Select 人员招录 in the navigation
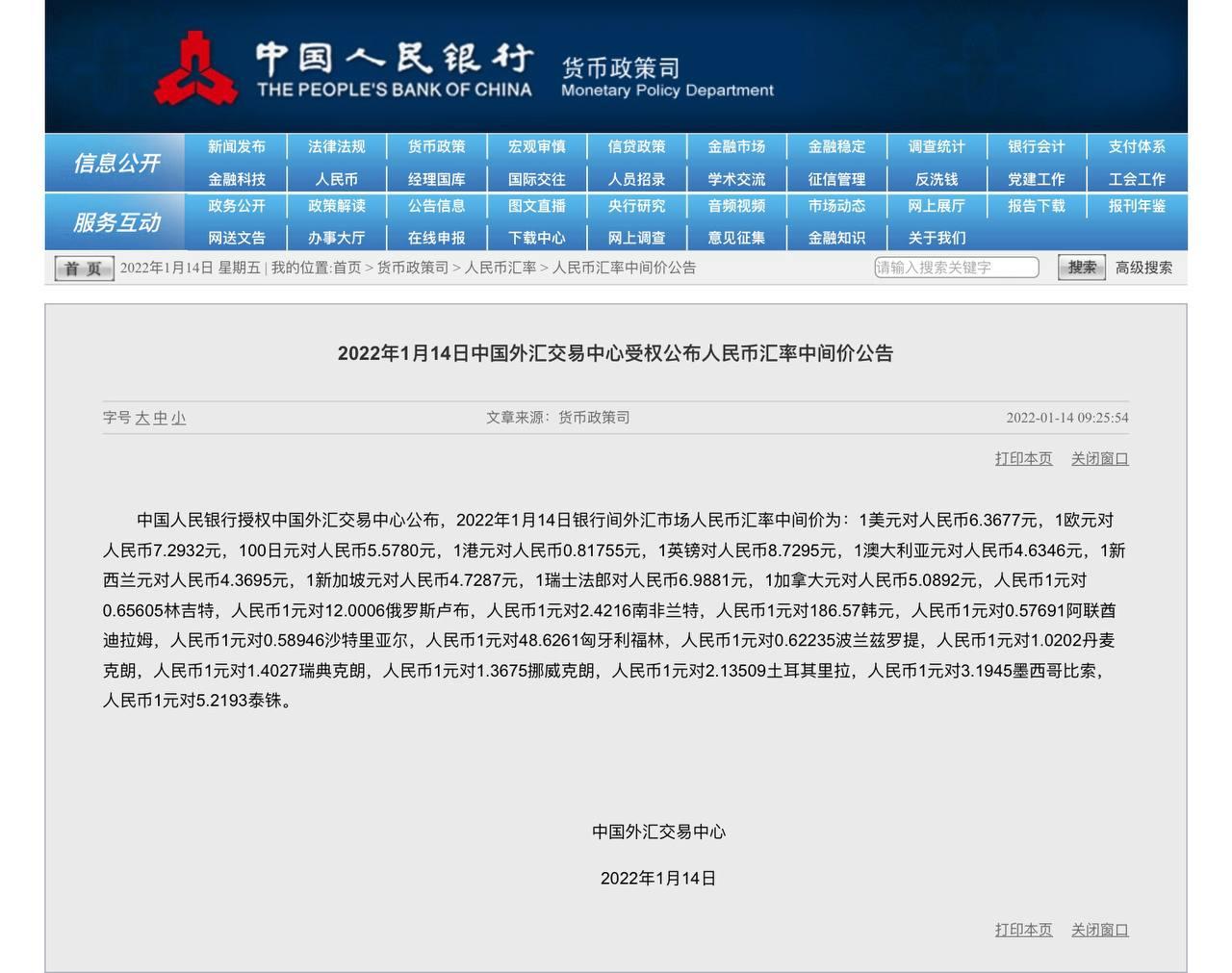This screenshot has width=1232, height=973. pos(637,179)
